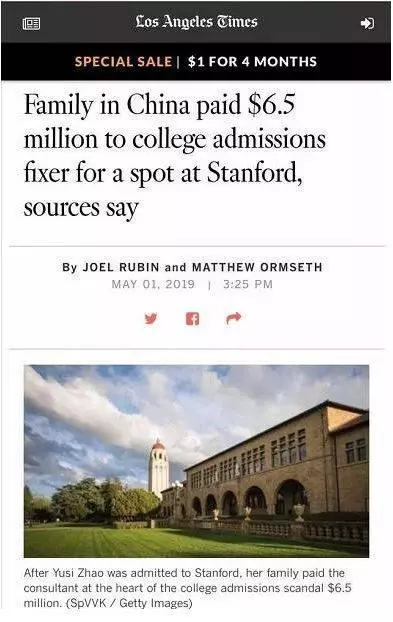Image resolution: width=393 pixels, height=622 pixels.
Task: Click Hoover Tower in the photo
Action: (x=159, y=467)
